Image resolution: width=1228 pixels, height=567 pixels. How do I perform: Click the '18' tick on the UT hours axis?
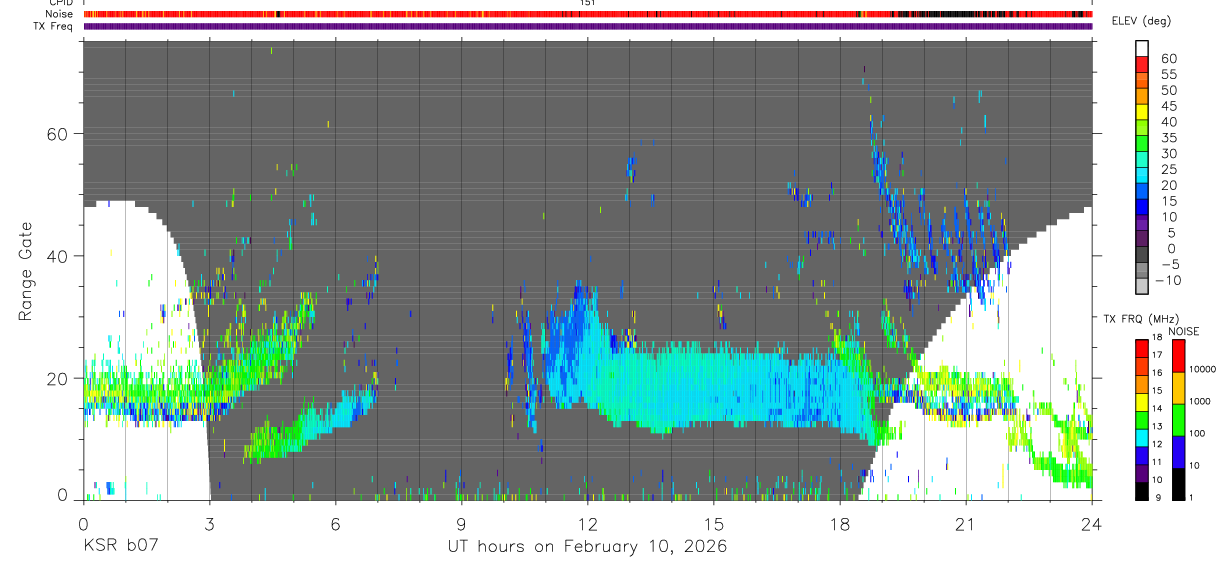(x=840, y=523)
